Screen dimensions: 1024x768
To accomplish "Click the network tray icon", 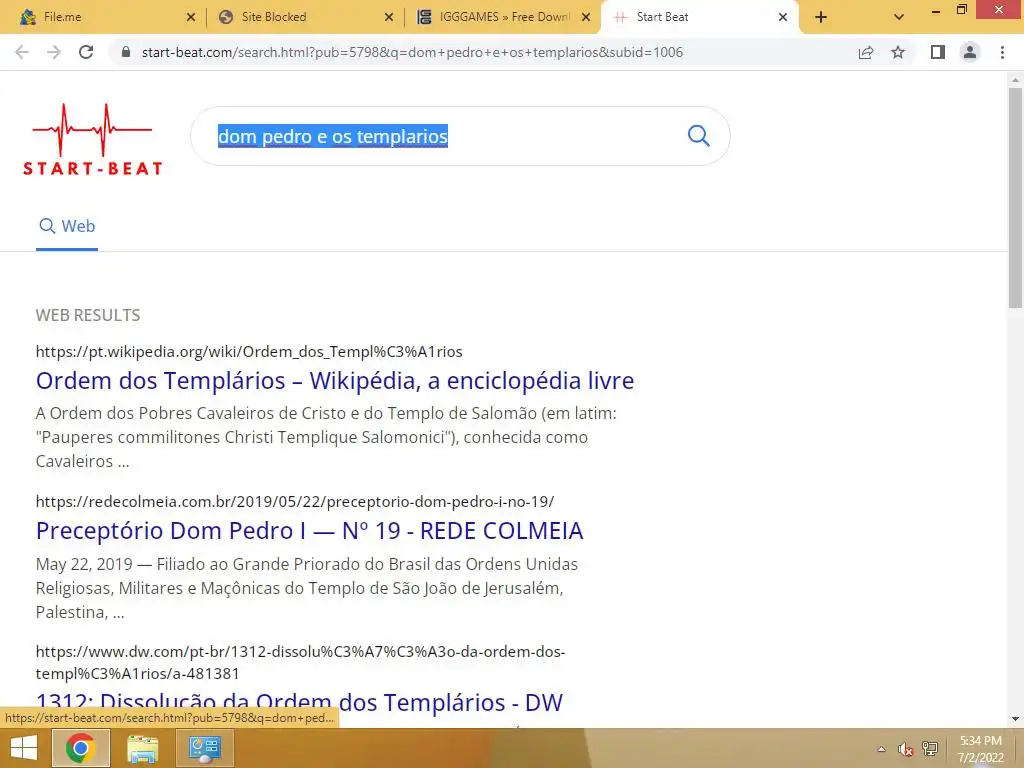I will pyautogui.click(x=929, y=749).
